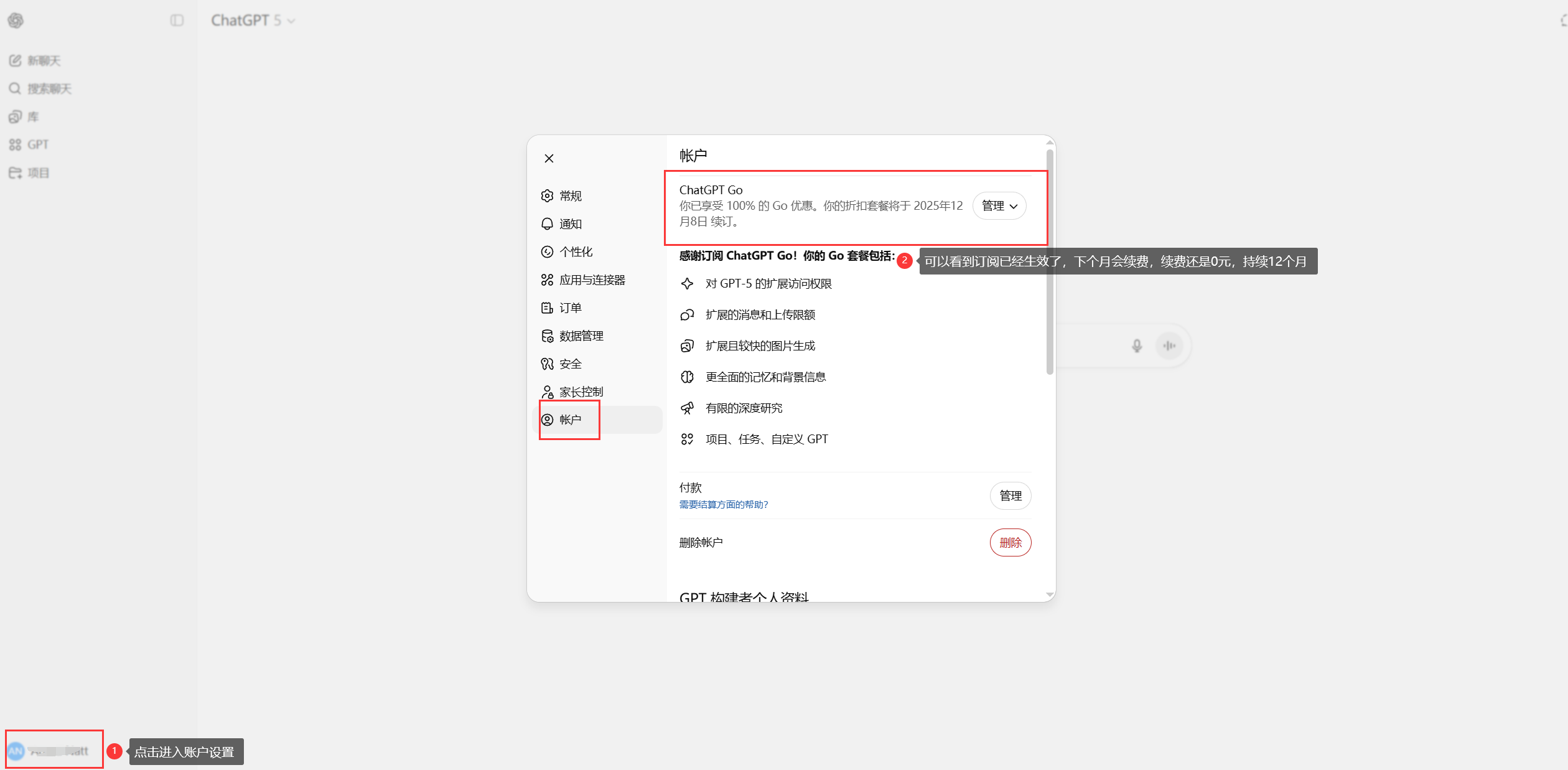
Task: Click the red 删除 account button
Action: (1010, 542)
